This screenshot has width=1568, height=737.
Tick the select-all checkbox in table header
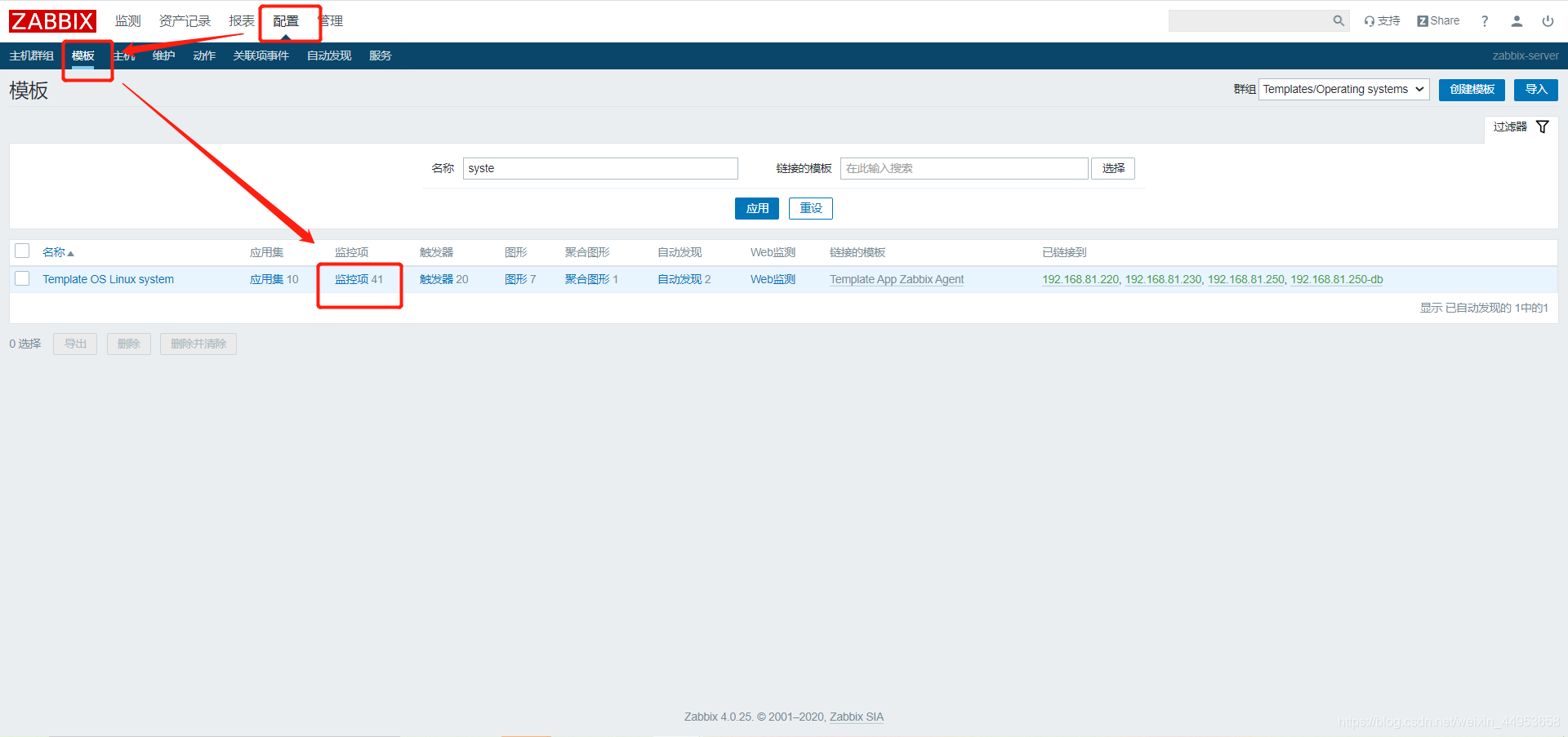point(22,251)
